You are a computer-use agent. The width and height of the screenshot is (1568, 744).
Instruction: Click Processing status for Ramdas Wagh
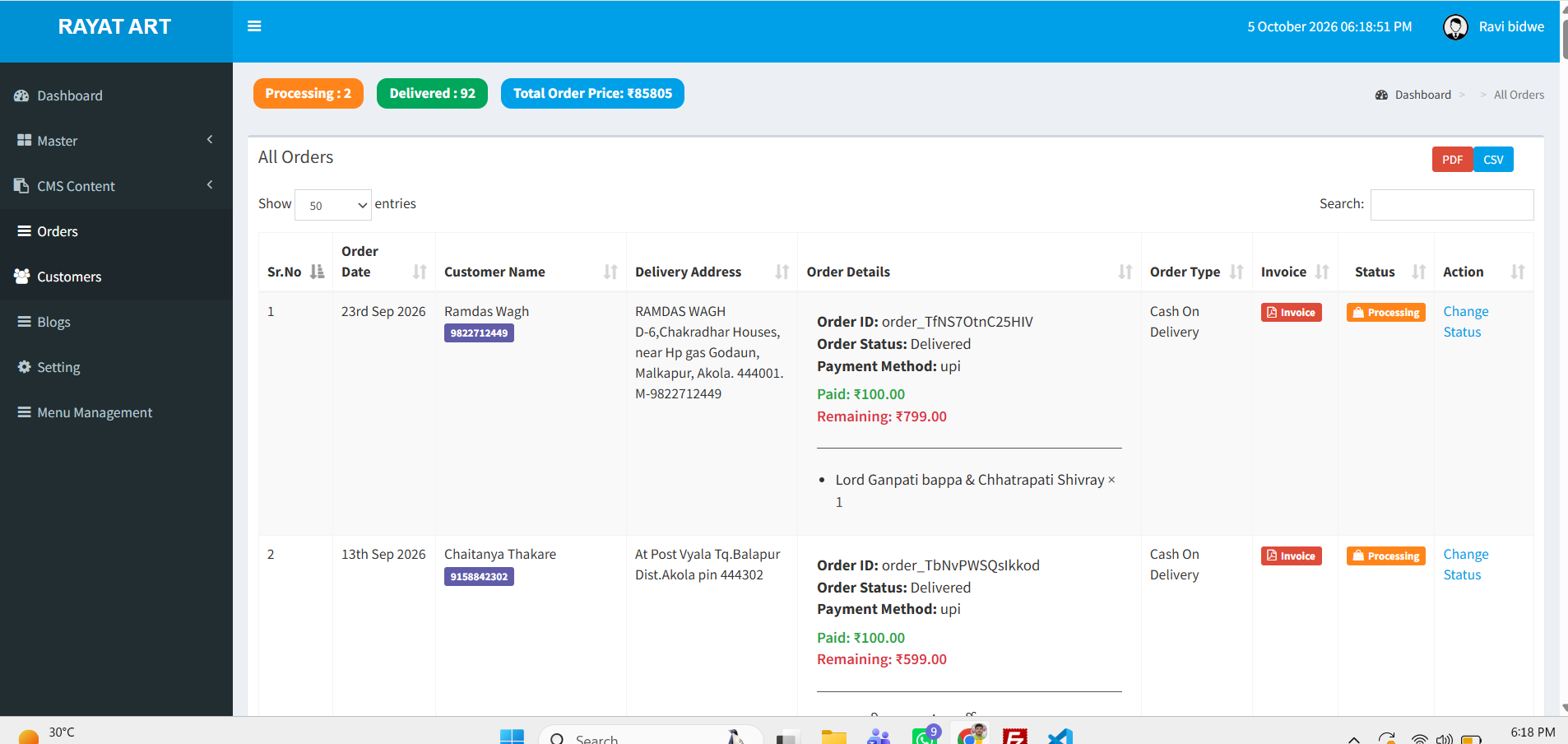1385,313
